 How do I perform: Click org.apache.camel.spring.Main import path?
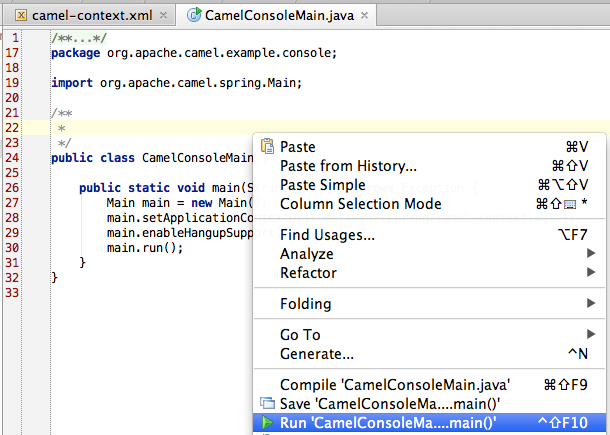(x=200, y=83)
